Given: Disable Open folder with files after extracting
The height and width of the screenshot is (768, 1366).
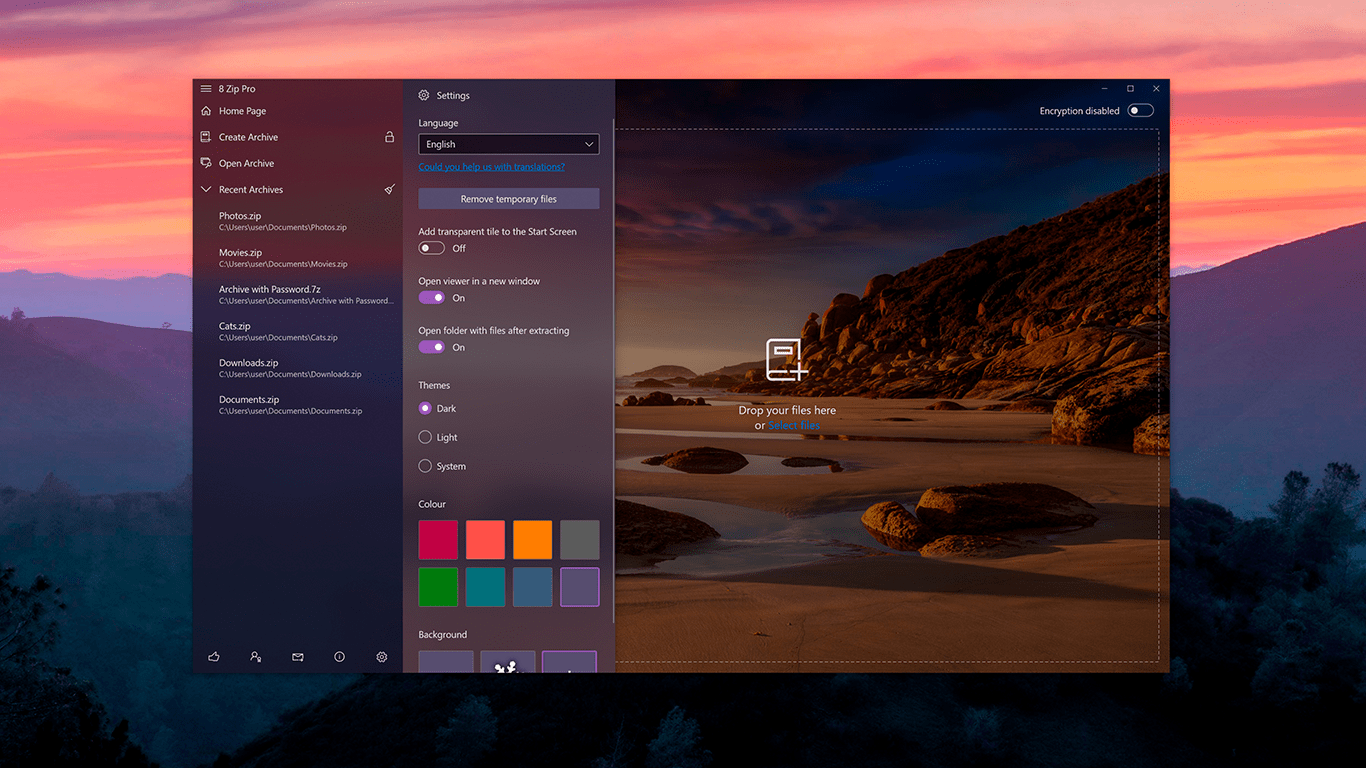Looking at the screenshot, I should tap(432, 347).
